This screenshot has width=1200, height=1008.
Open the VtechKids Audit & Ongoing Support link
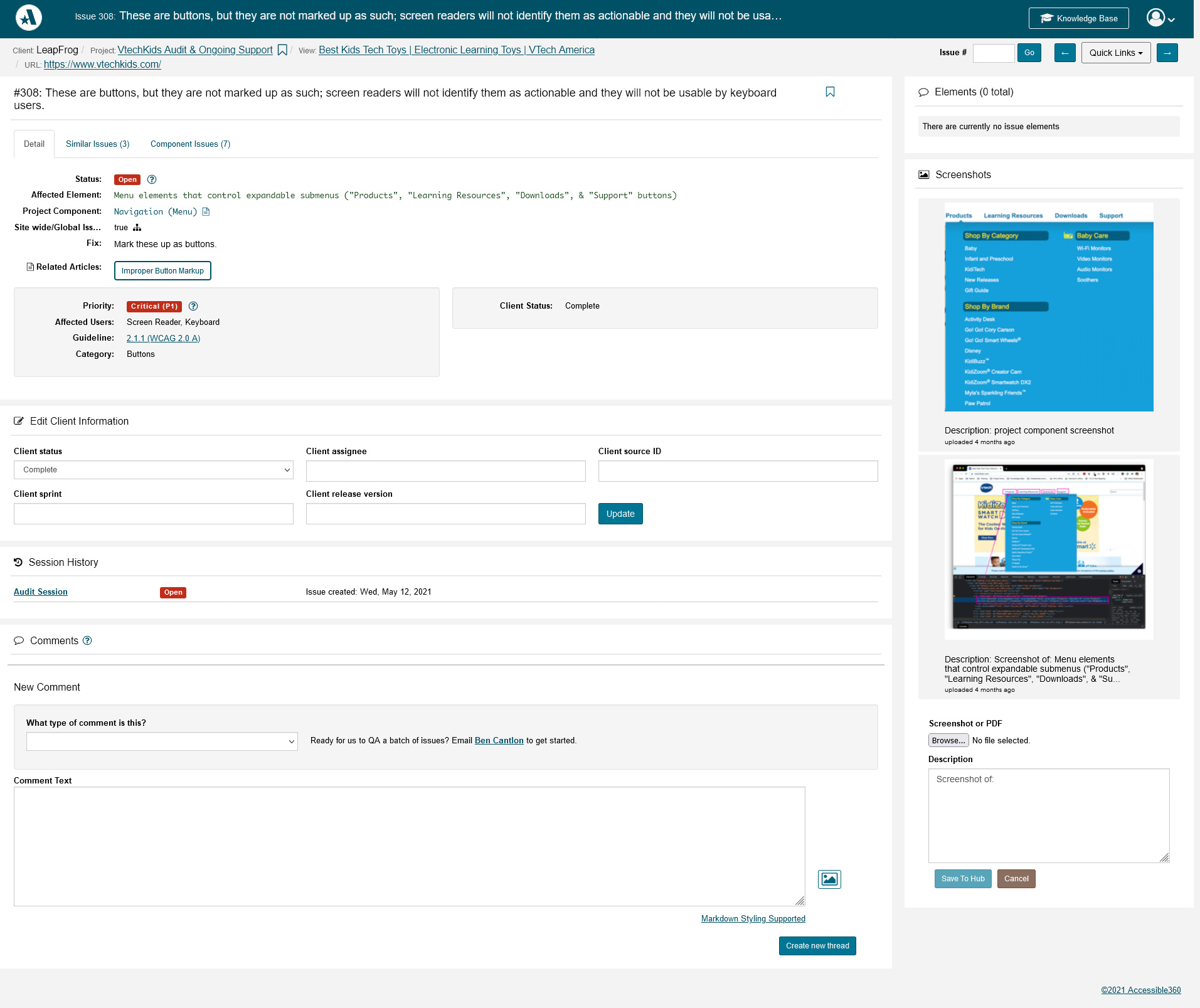[x=195, y=50]
